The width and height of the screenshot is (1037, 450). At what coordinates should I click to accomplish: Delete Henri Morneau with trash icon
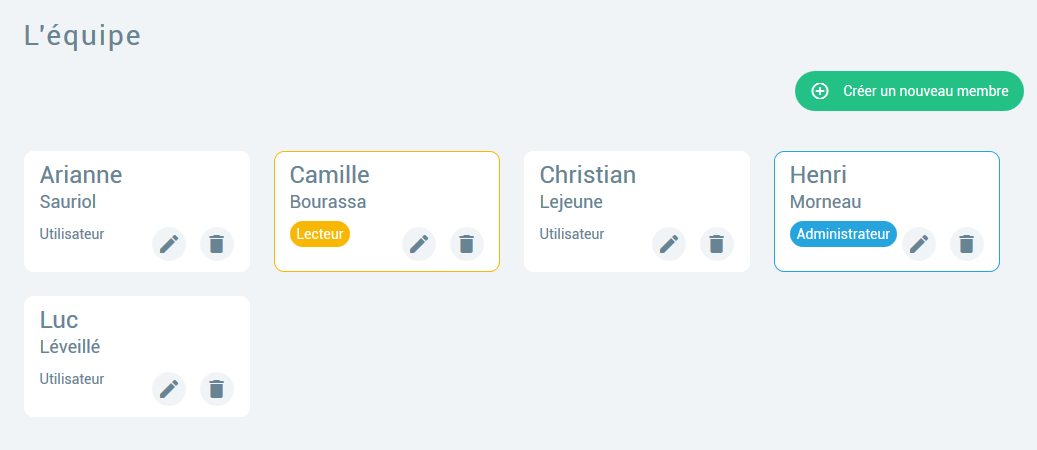(x=967, y=244)
